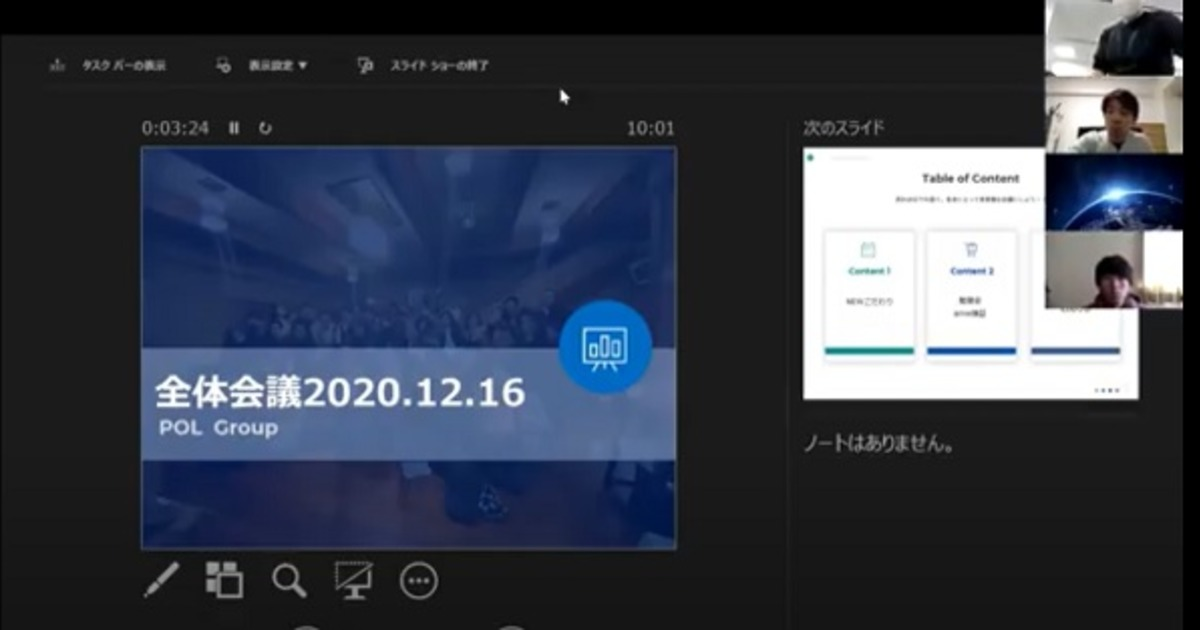Click the top participant video tile

point(1114,38)
